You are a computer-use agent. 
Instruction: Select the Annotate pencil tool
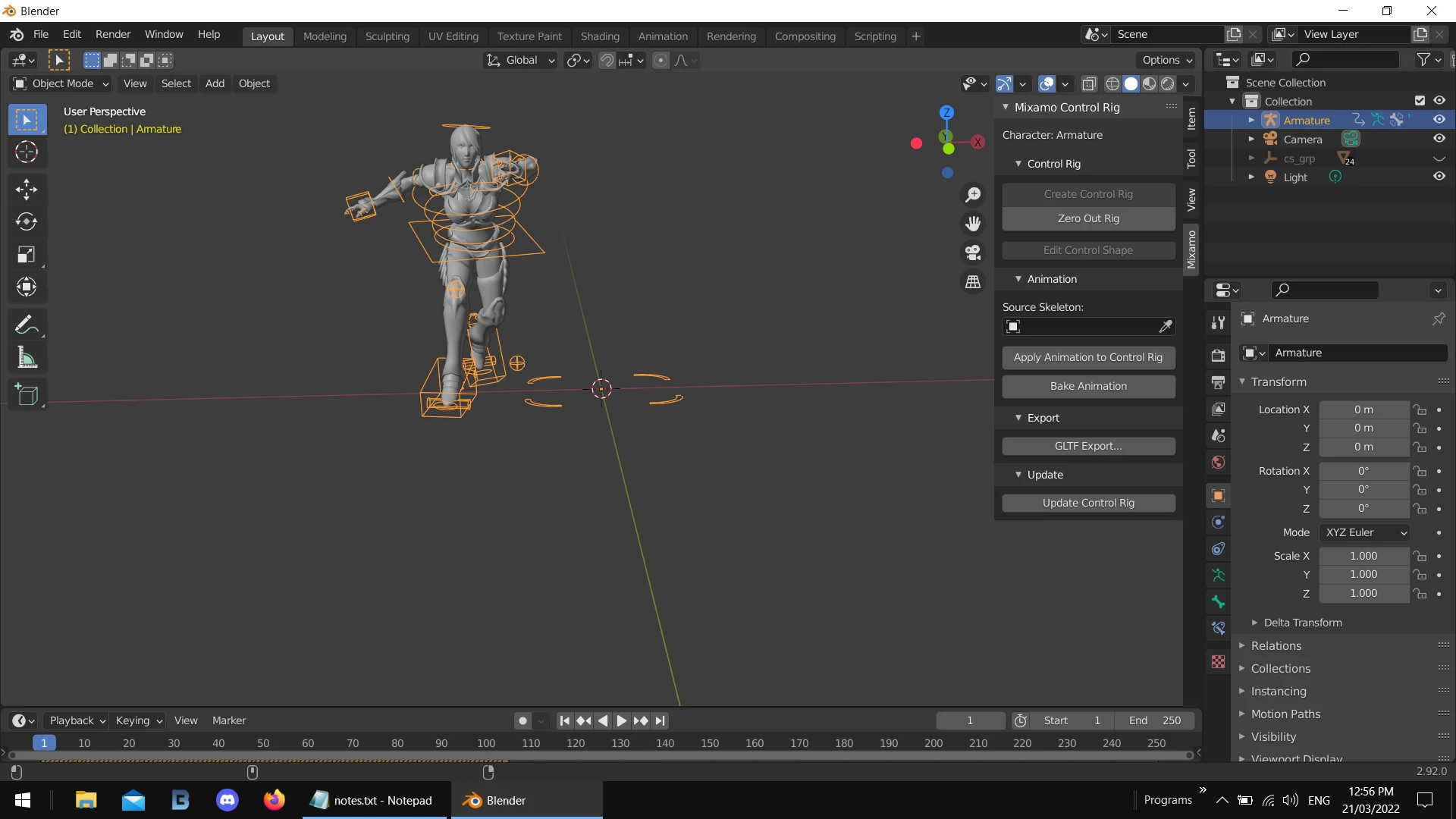pos(27,325)
